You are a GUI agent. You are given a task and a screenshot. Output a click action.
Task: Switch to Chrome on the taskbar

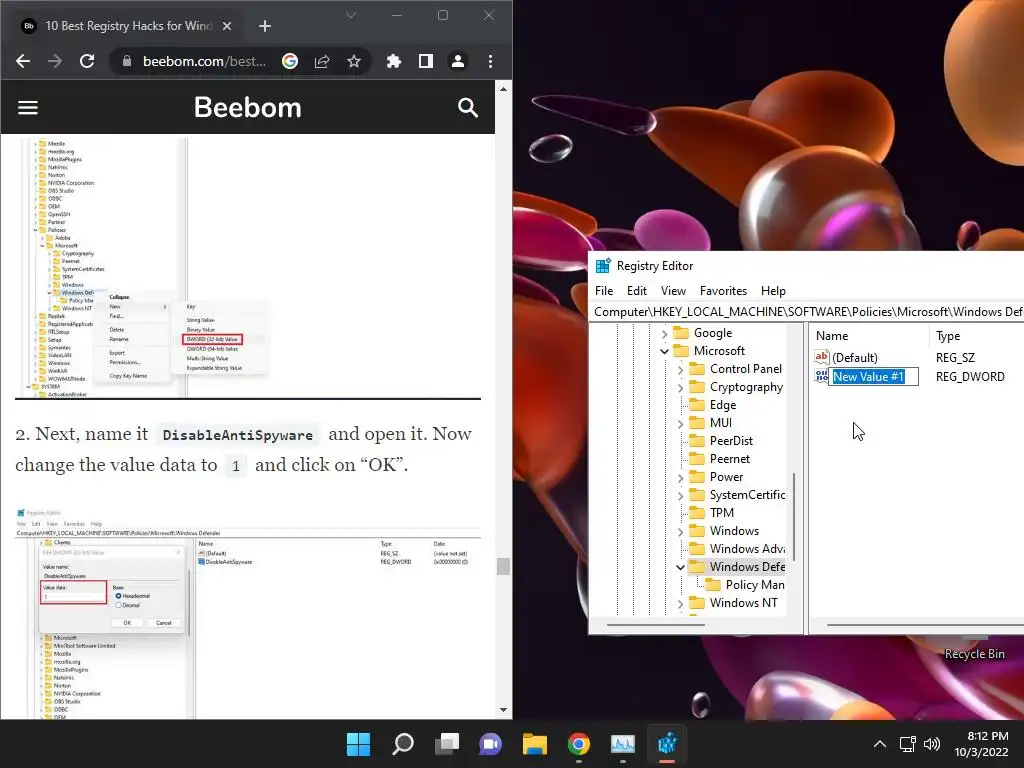pos(579,744)
